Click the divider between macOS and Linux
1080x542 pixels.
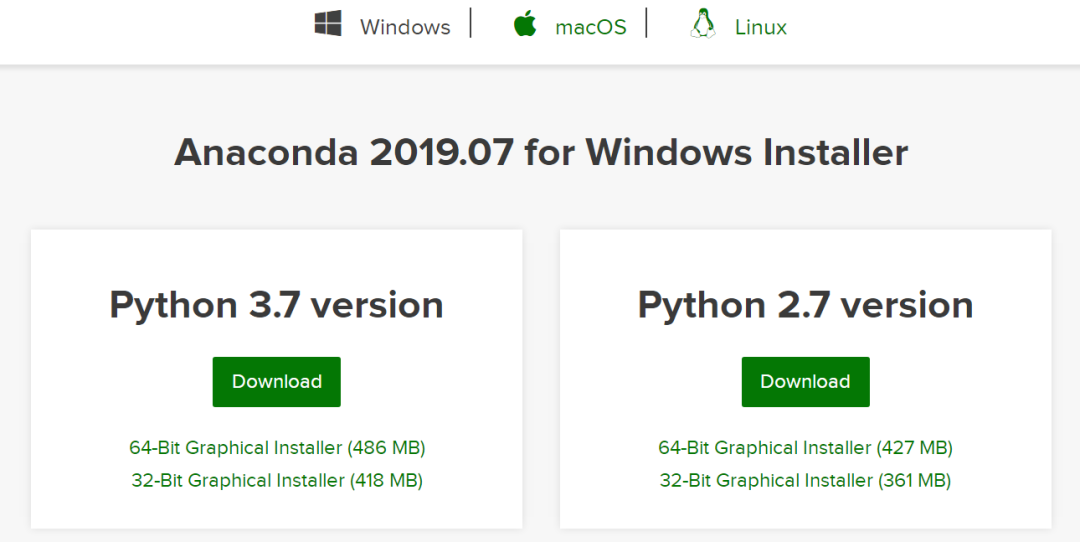(x=647, y=23)
